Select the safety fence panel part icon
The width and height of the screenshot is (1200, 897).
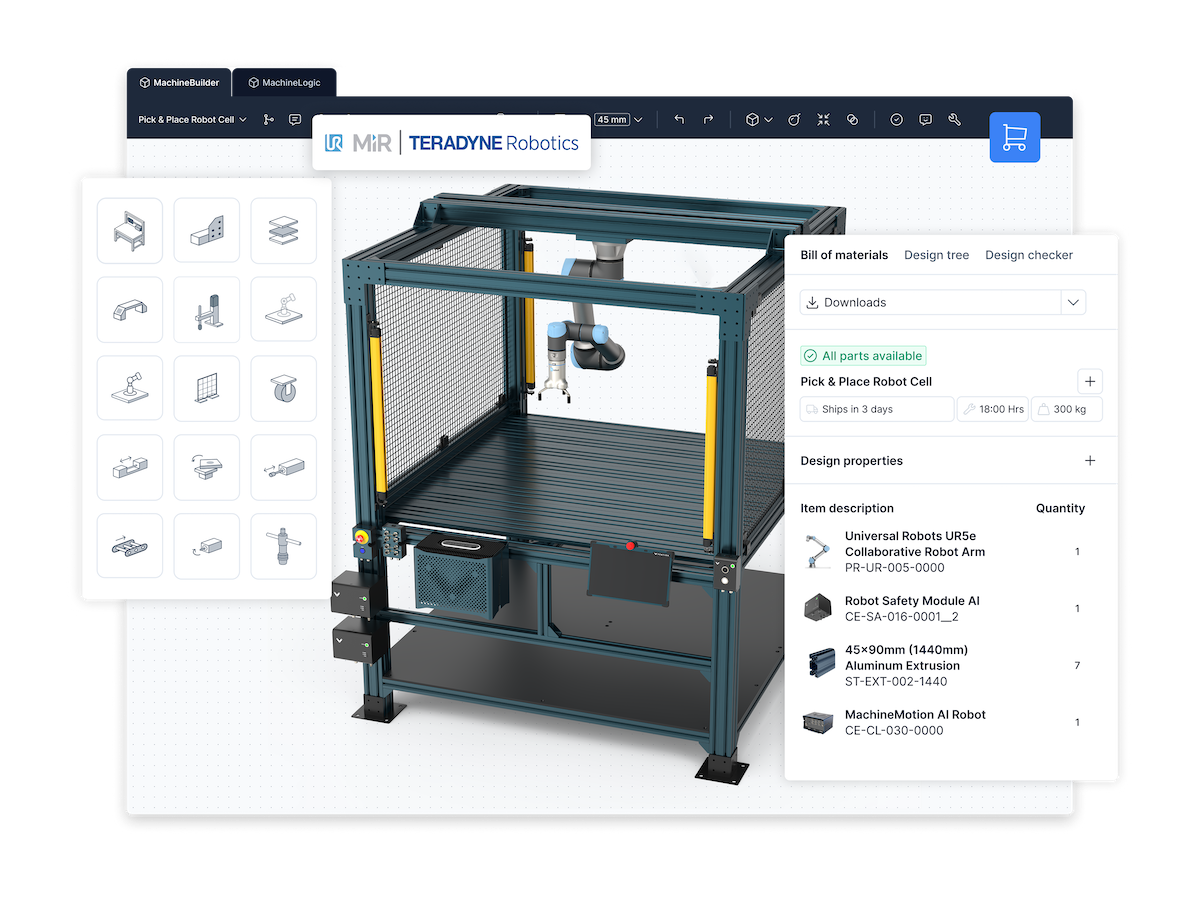coord(207,388)
